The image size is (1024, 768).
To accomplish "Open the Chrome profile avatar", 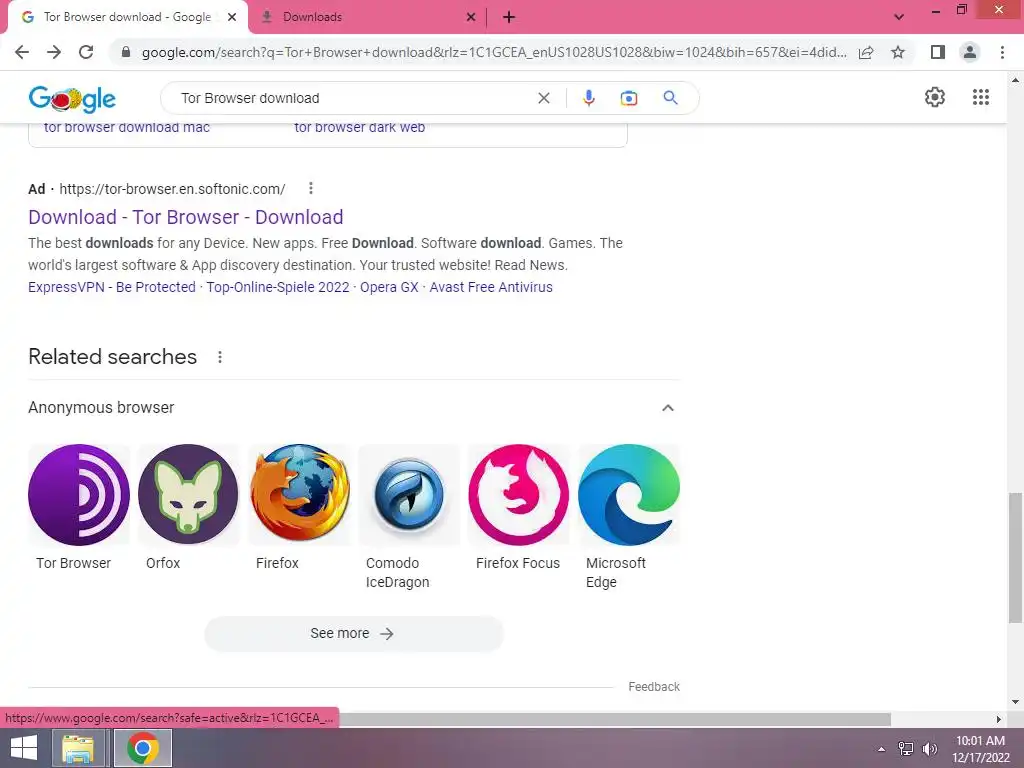I will pos(970,52).
